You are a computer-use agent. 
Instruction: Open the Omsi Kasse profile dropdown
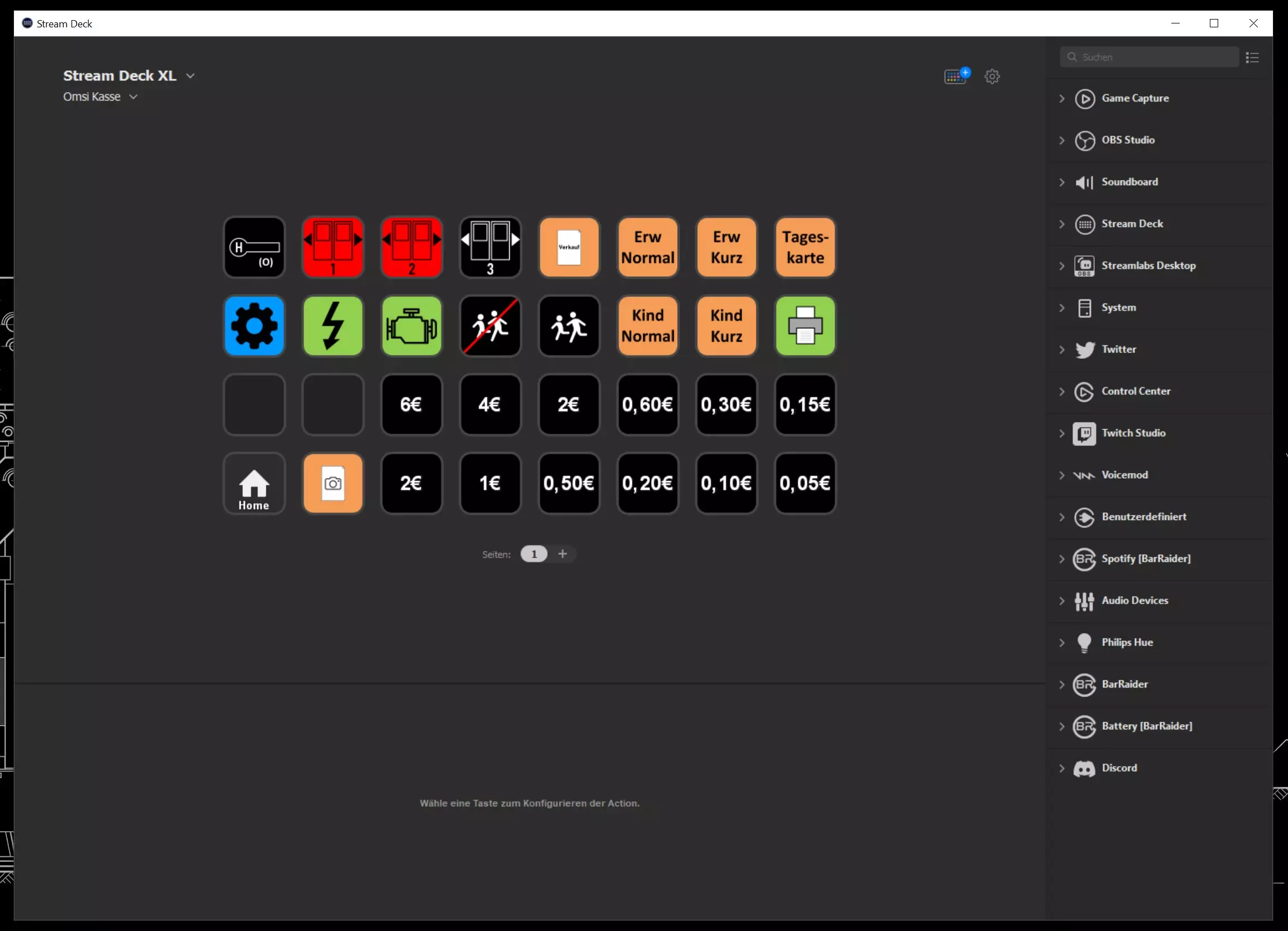[x=133, y=97]
